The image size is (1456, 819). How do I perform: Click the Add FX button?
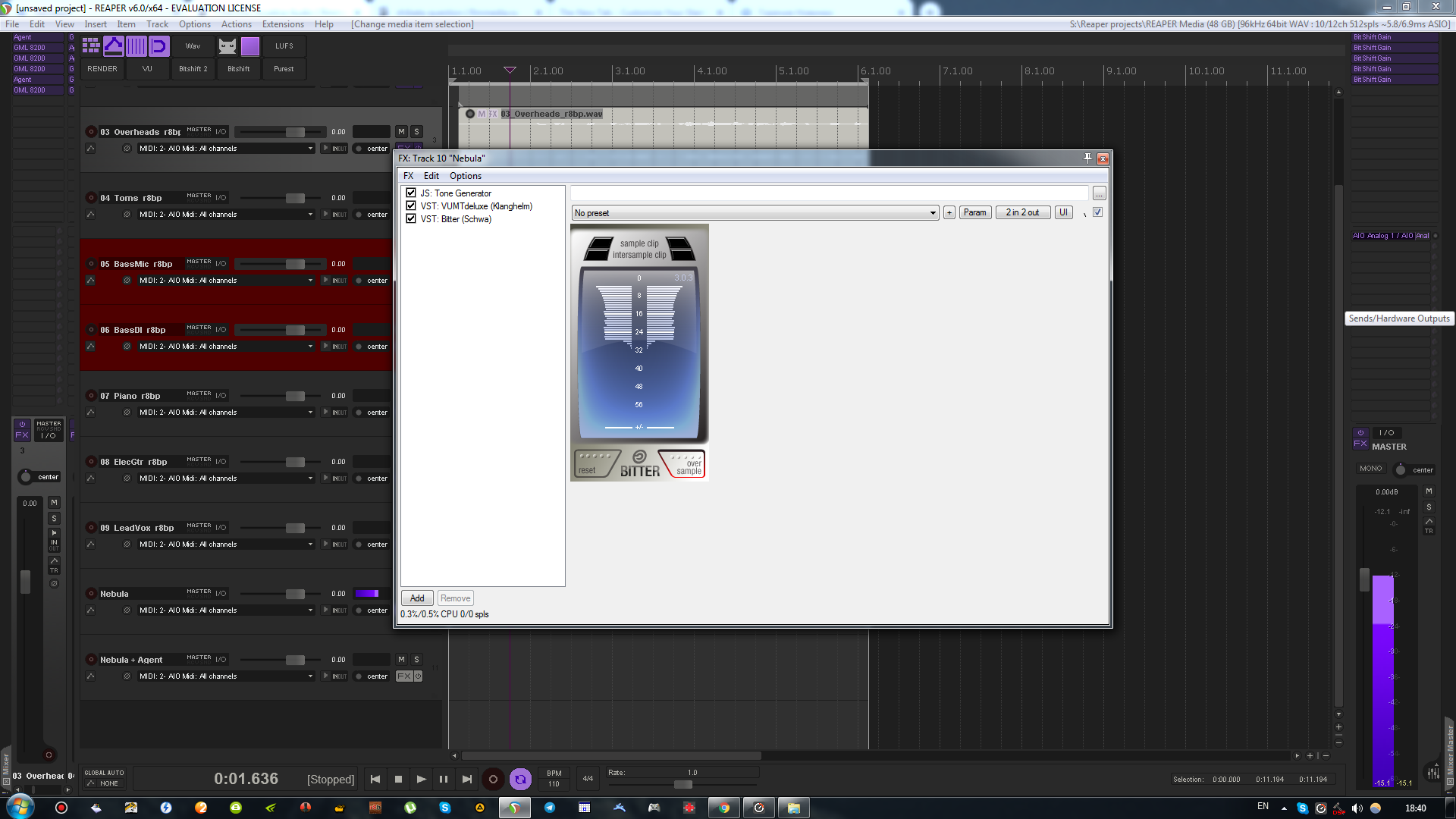pyautogui.click(x=417, y=598)
